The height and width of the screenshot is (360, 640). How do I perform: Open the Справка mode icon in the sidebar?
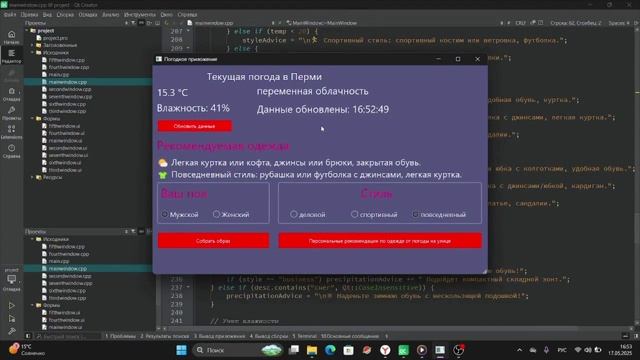coord(11,151)
